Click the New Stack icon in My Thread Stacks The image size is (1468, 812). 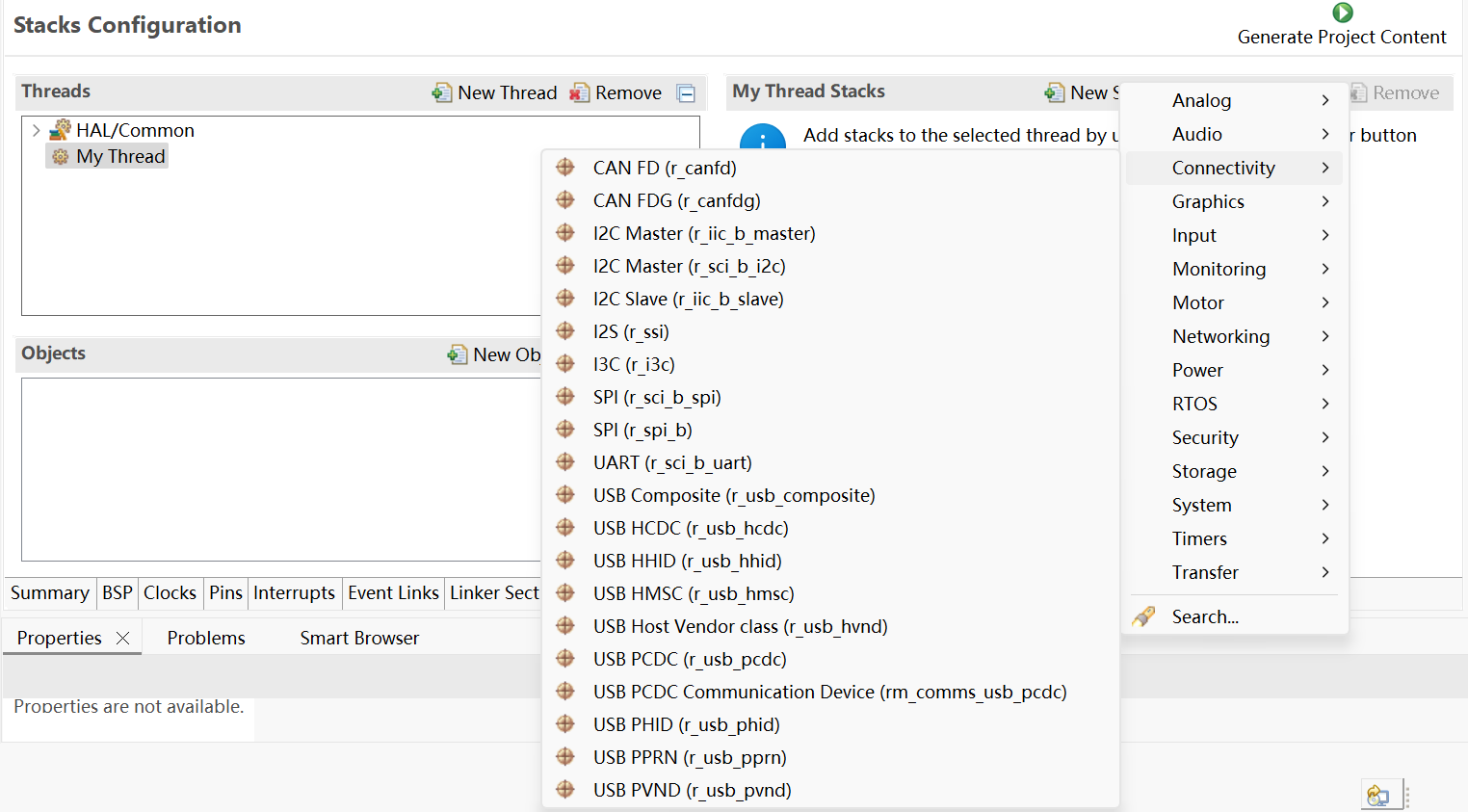pyautogui.click(x=1055, y=92)
